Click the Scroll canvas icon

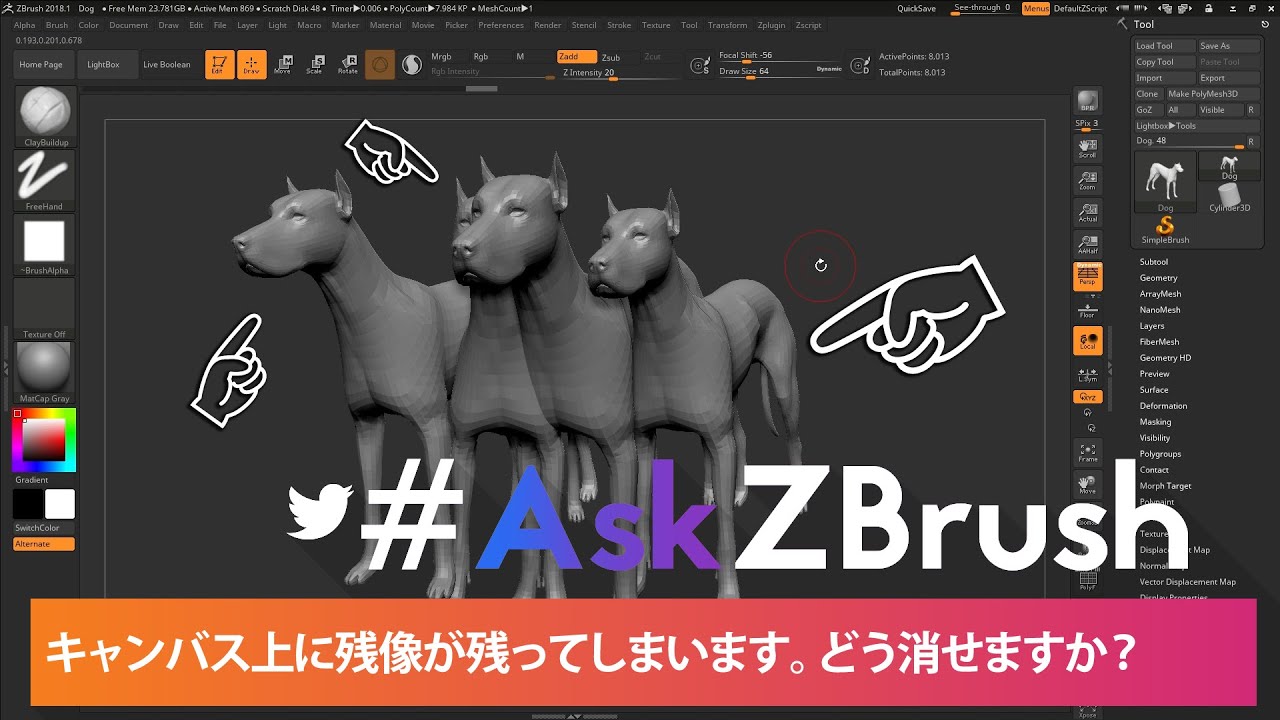(1087, 149)
